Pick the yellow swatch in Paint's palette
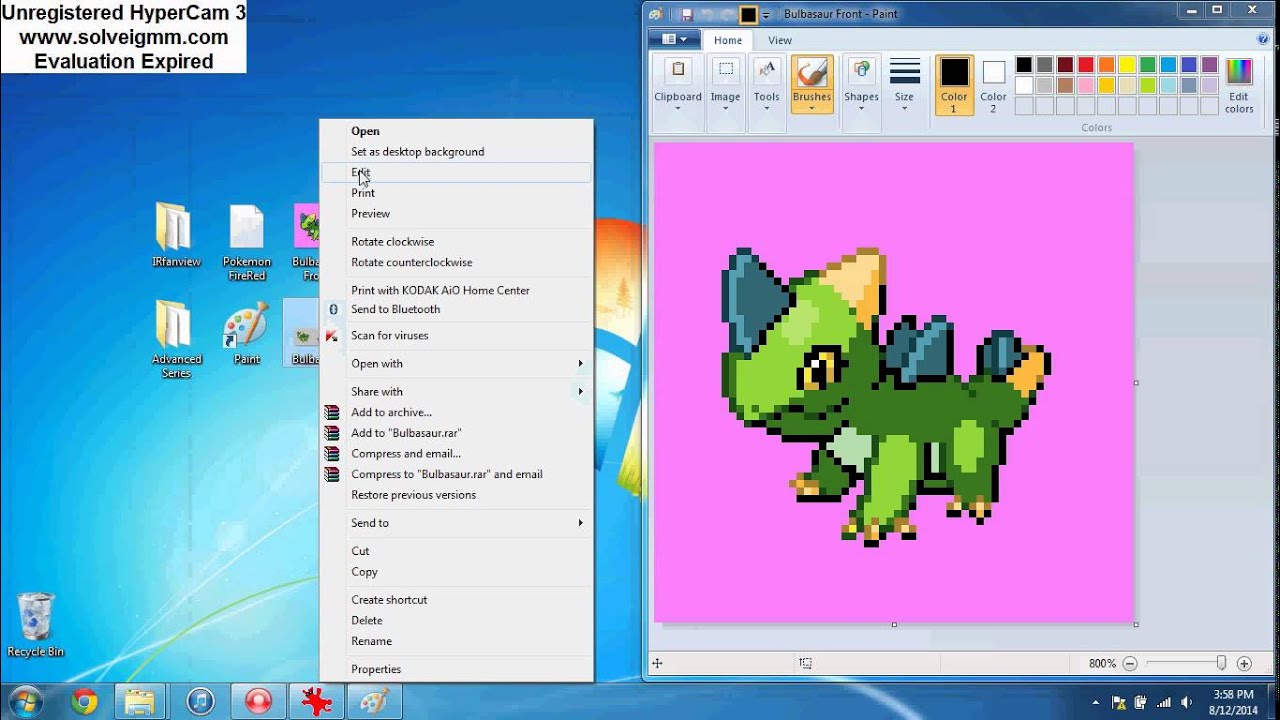 (x=1127, y=65)
